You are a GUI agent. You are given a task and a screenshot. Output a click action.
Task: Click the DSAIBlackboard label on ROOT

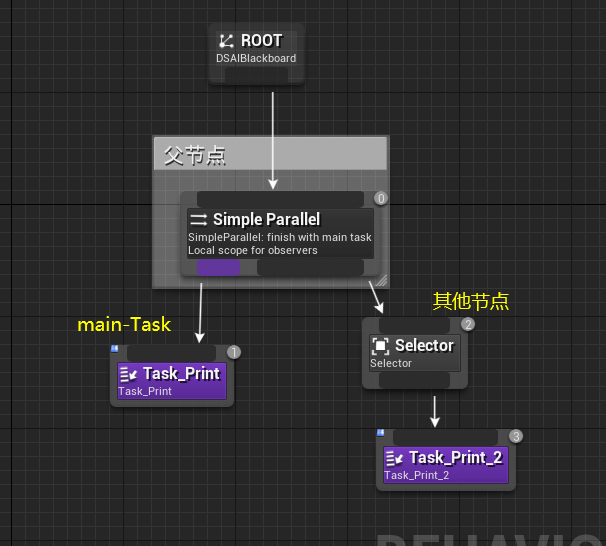256,58
